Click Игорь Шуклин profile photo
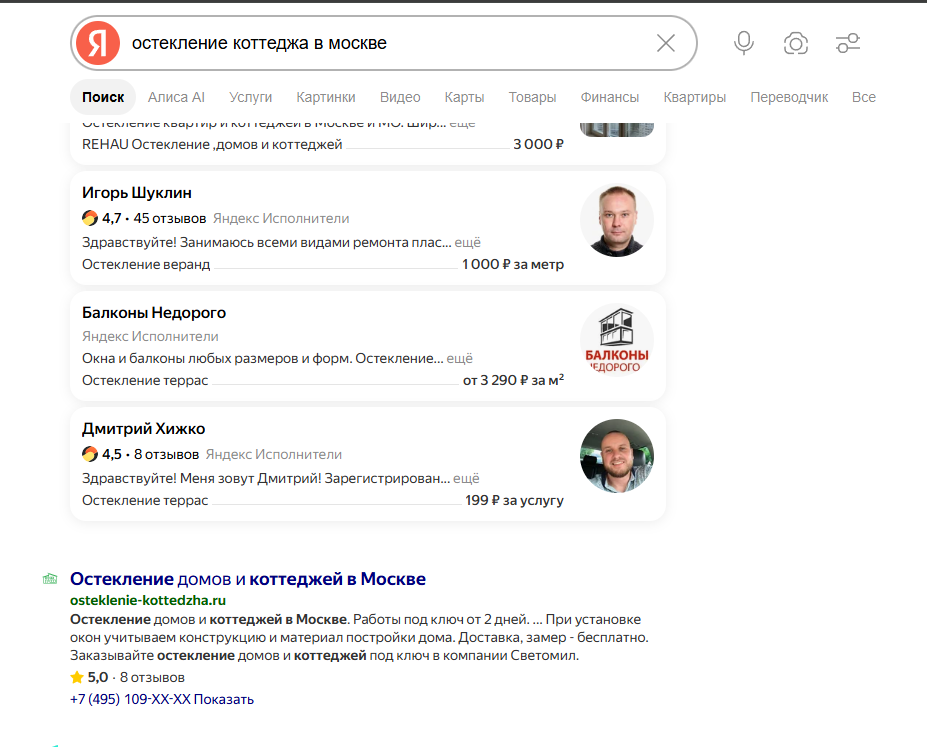Screen dimensions: 927x747 pyautogui.click(x=617, y=220)
